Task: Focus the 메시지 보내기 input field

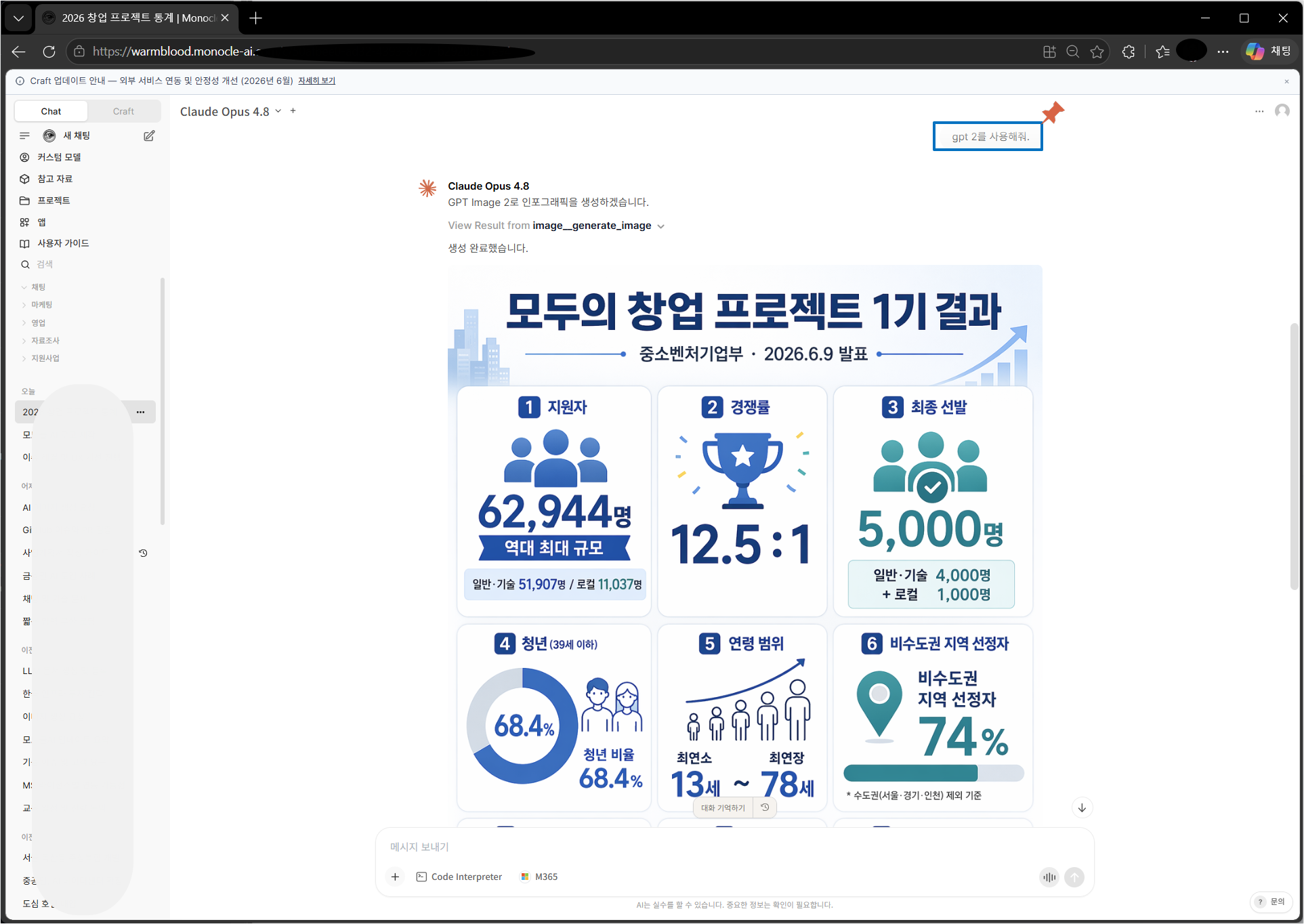Action: pos(734,847)
